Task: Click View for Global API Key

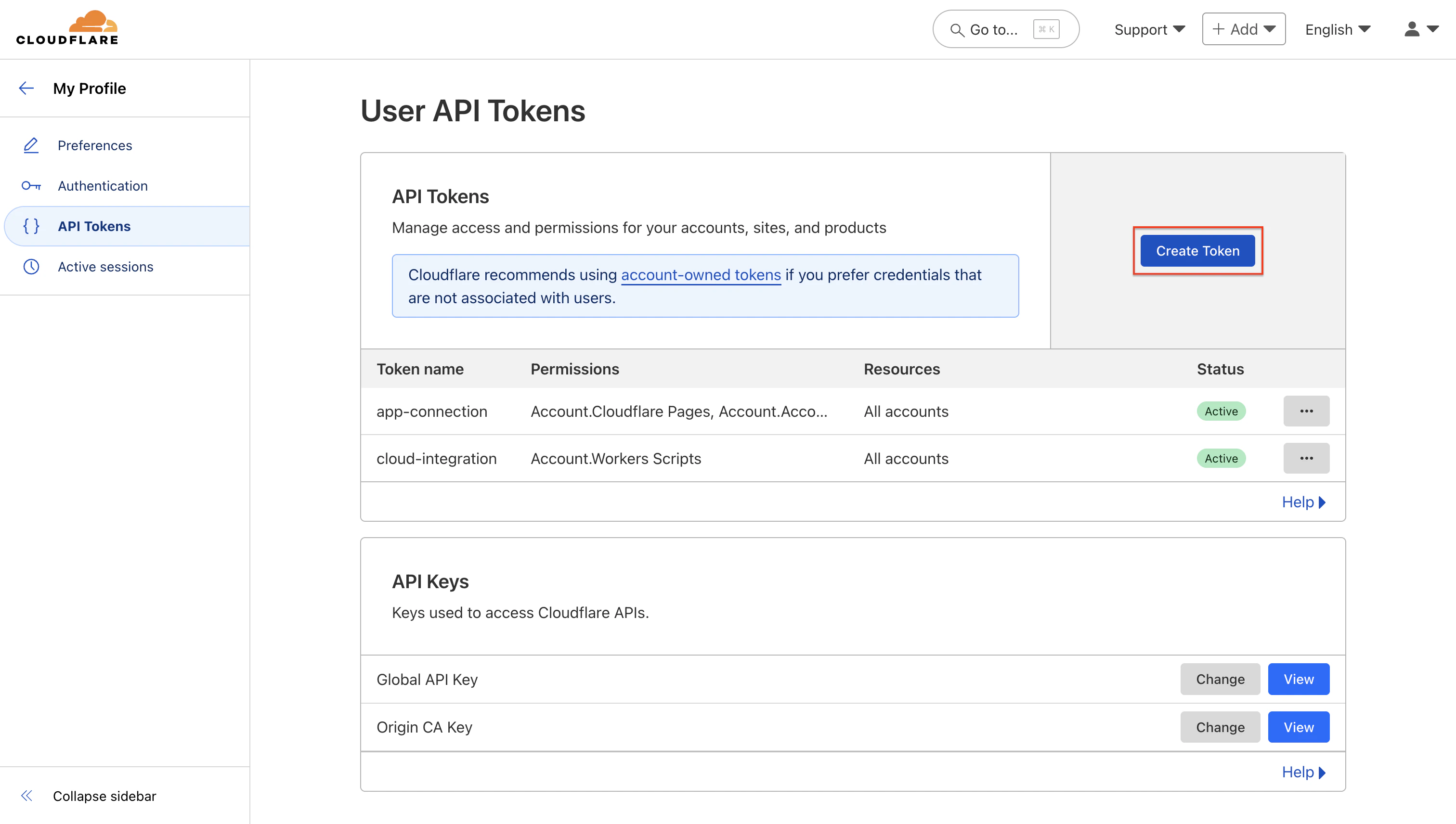Action: tap(1298, 679)
